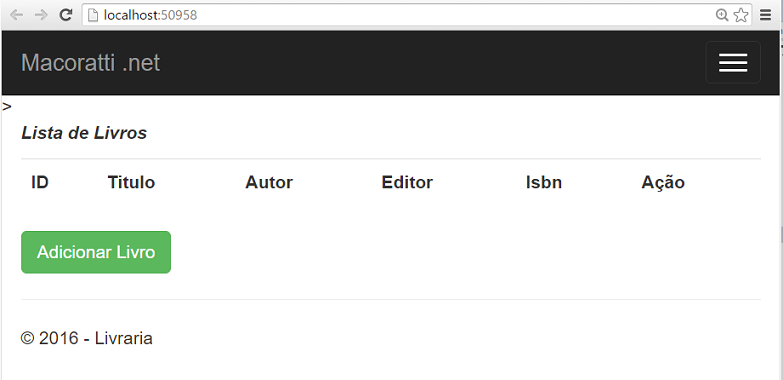The width and height of the screenshot is (783, 380).
Task: Open the Chrome hamburger menu
Action: coord(765,15)
